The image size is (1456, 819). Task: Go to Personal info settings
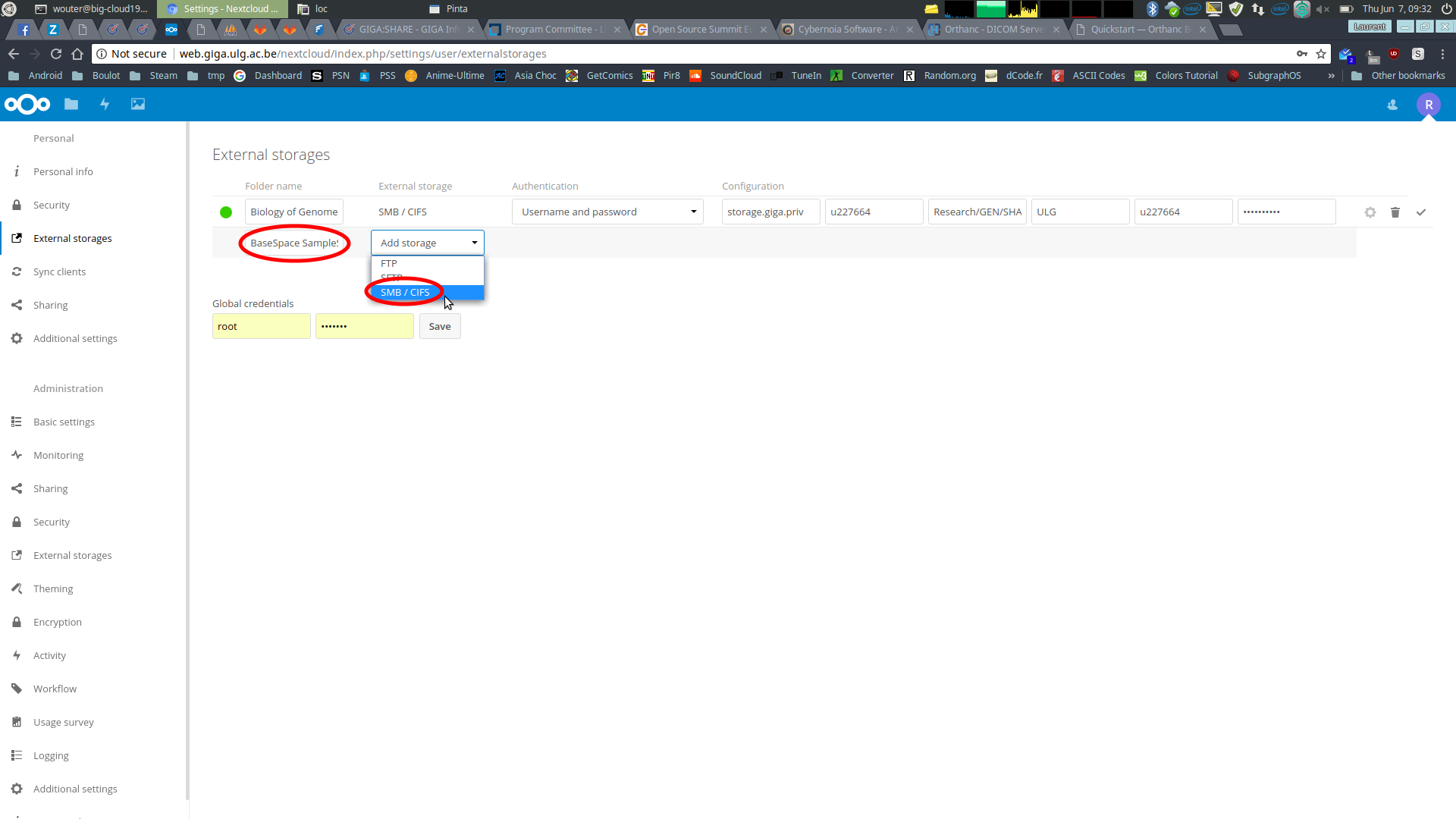tap(63, 171)
